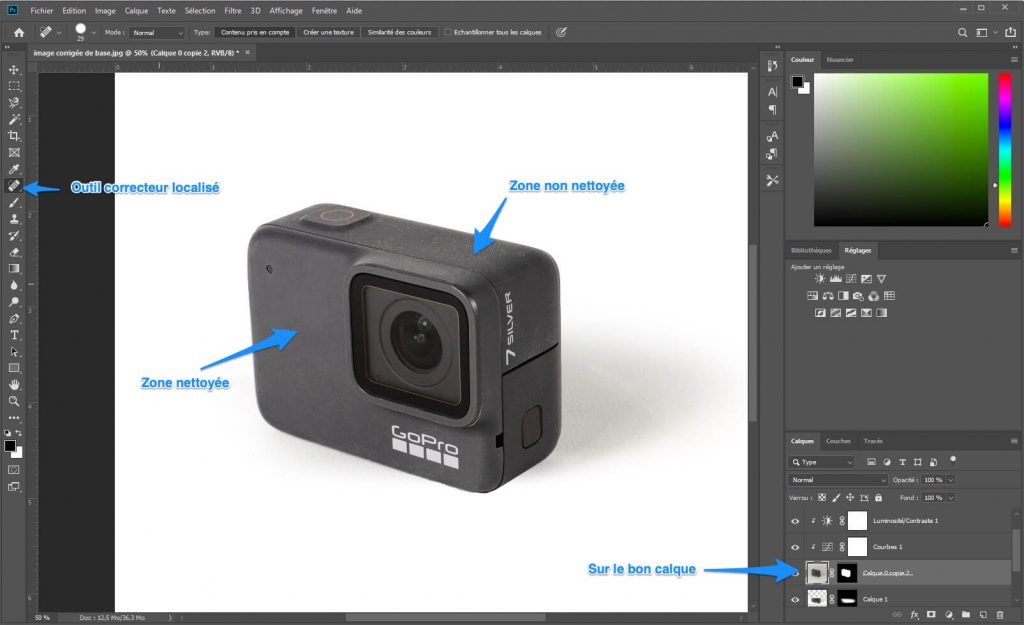Add a Levels adjustment from Réglages
The image size is (1024, 625).
(x=835, y=279)
